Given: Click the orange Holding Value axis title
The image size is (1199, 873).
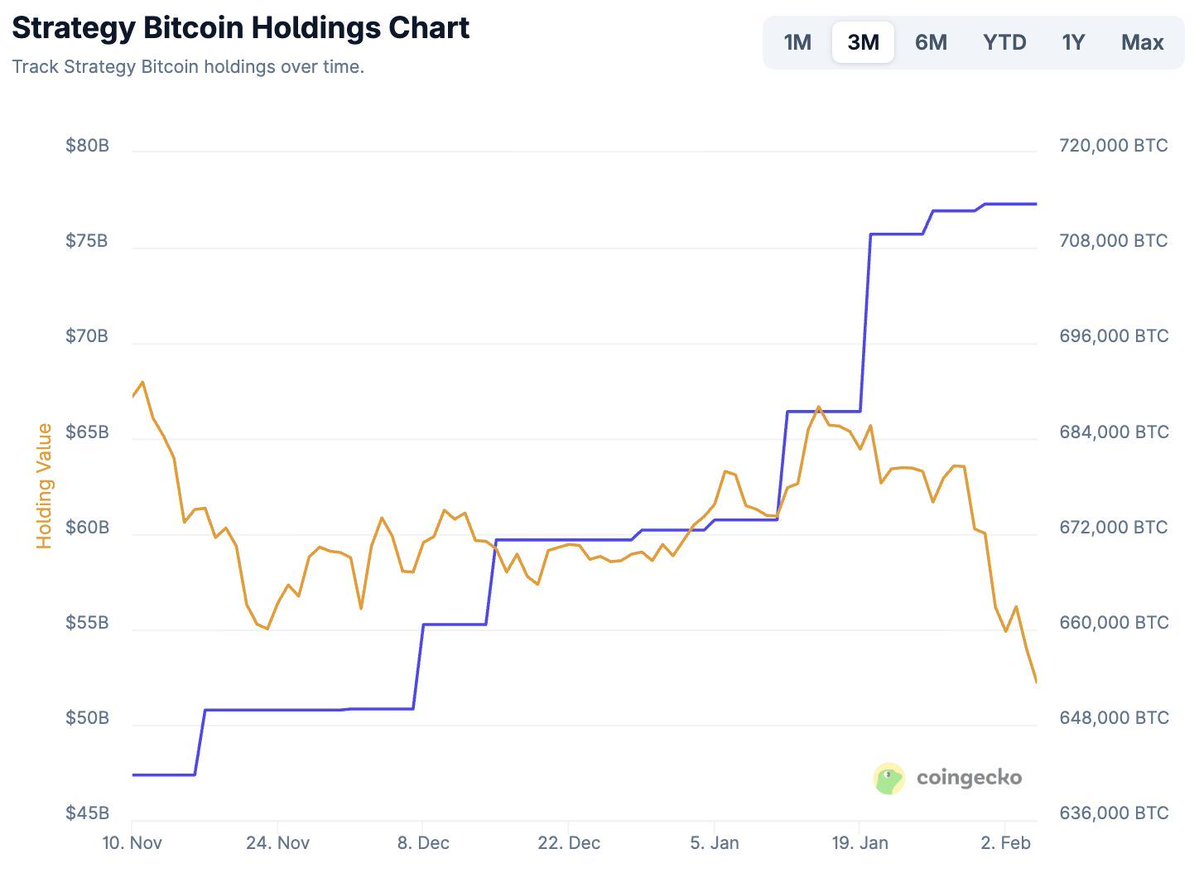Looking at the screenshot, I should (44, 485).
